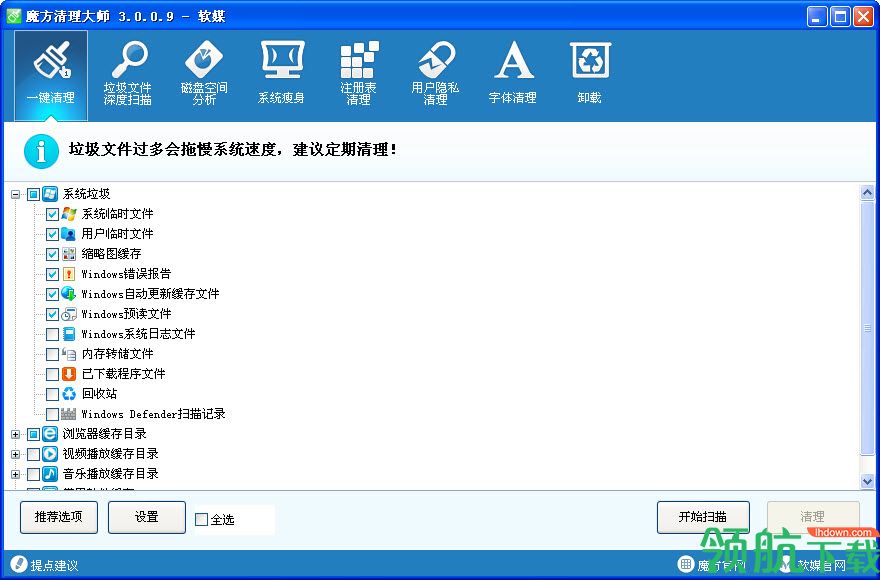
Task: Click the 推荐选项 button
Action: (x=59, y=517)
